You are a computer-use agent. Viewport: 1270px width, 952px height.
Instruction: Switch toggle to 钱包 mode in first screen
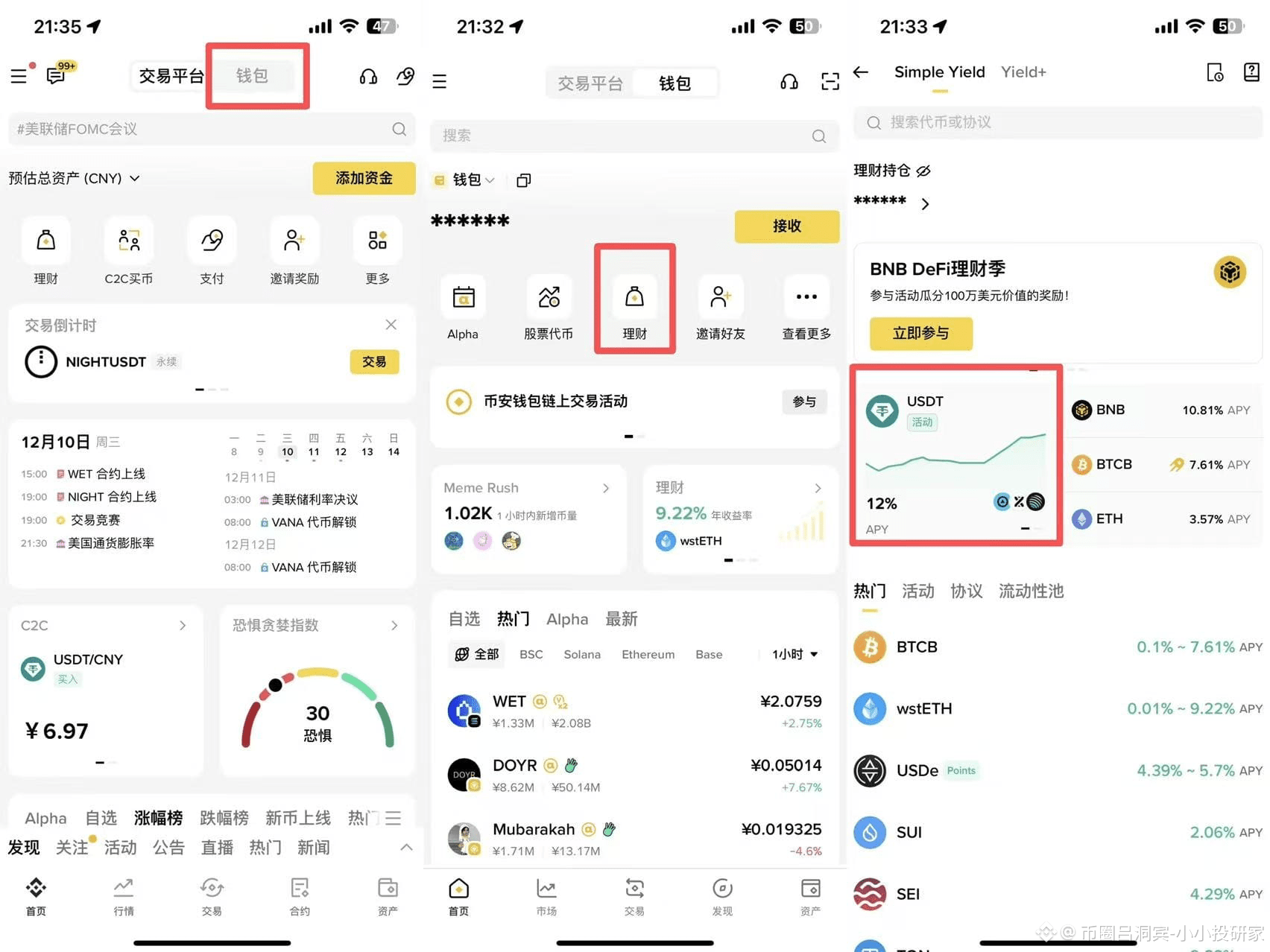[x=252, y=75]
